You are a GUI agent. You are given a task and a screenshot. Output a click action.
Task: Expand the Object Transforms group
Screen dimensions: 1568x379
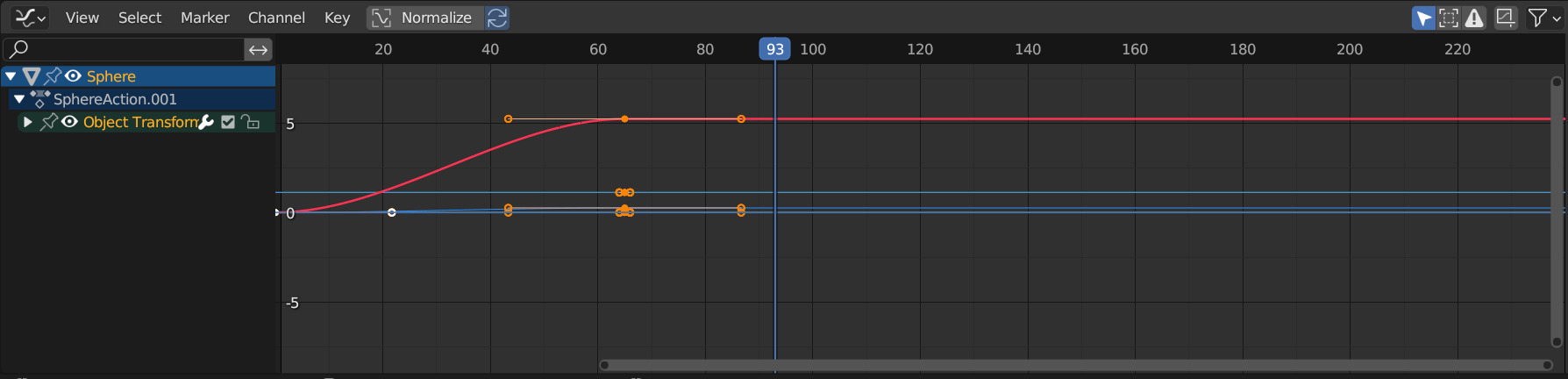[27, 122]
